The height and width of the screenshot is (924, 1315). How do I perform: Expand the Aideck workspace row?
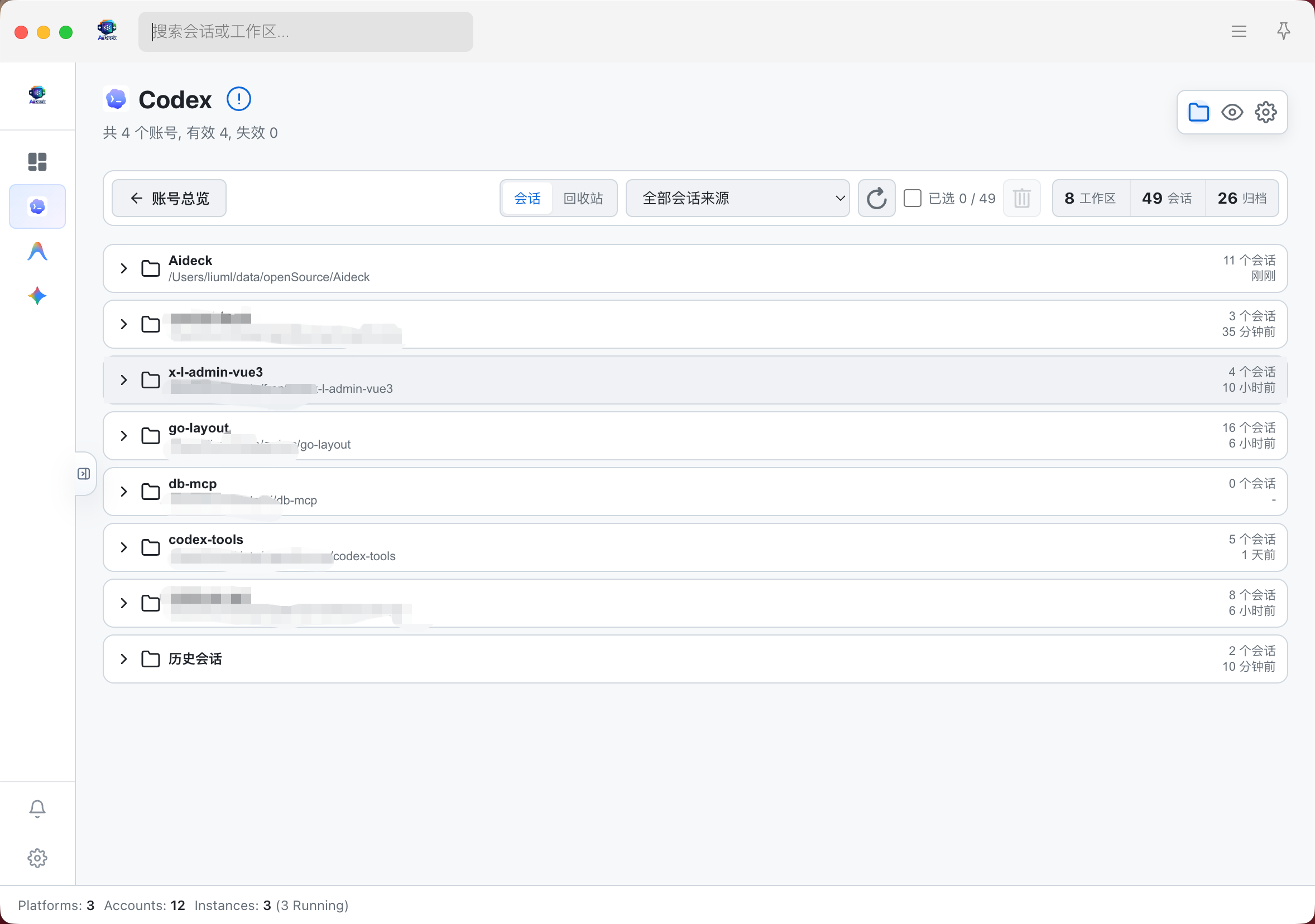[x=124, y=268]
